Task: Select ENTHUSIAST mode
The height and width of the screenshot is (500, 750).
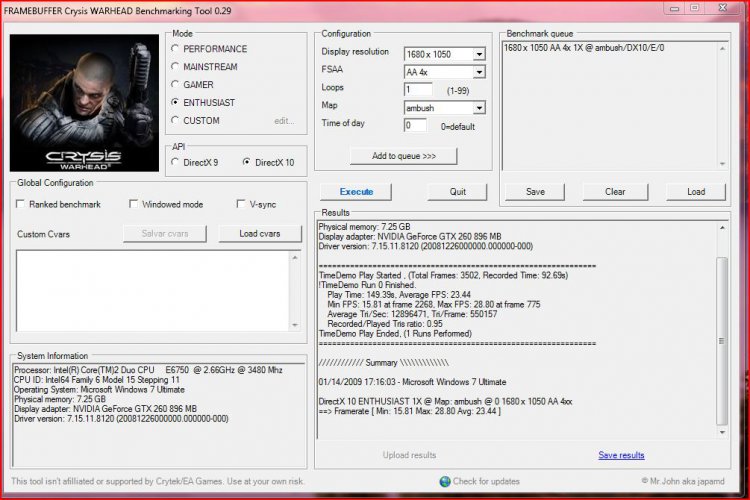Action: (x=175, y=102)
